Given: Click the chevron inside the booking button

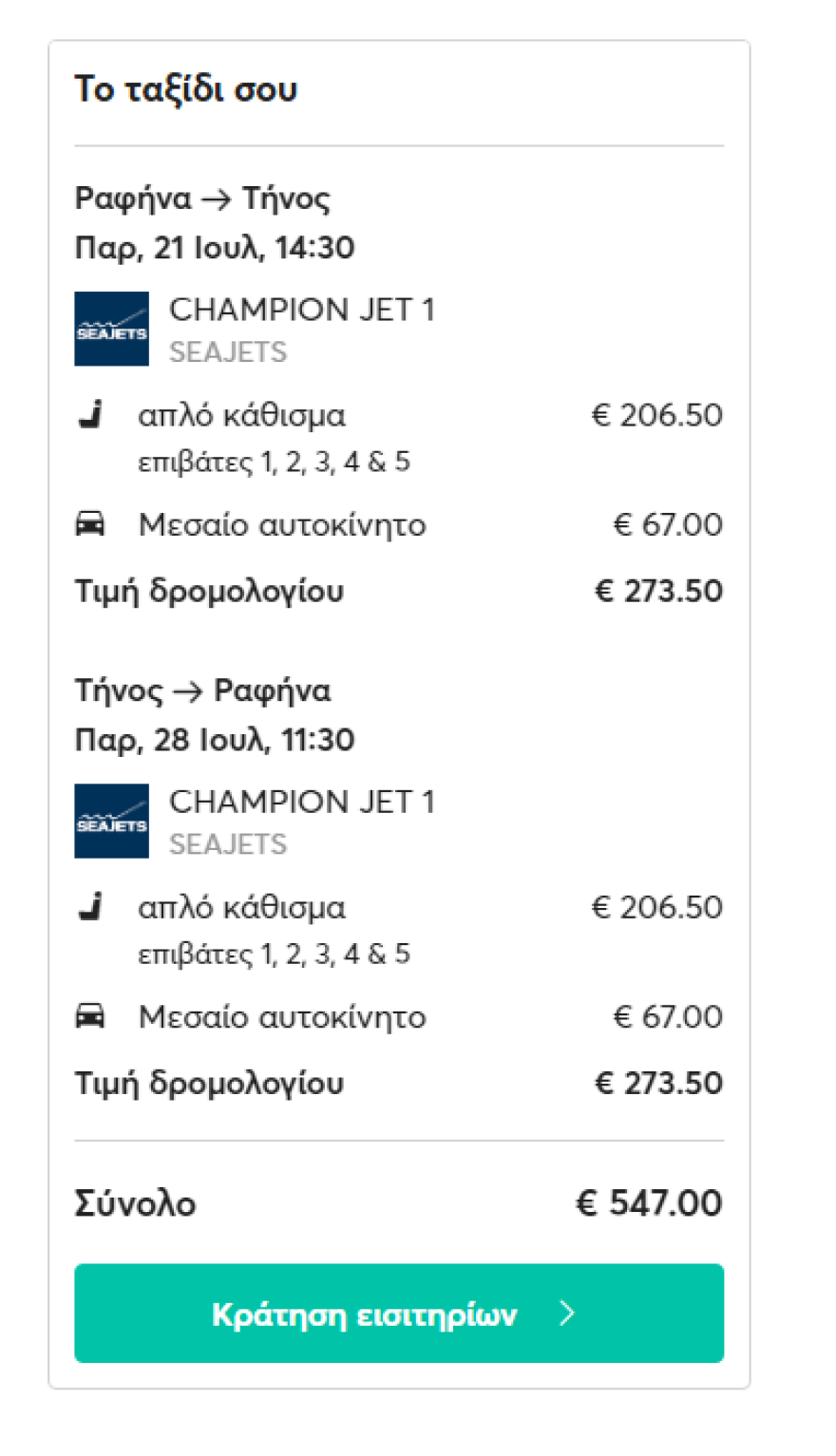Looking at the screenshot, I should pyautogui.click(x=567, y=1314).
